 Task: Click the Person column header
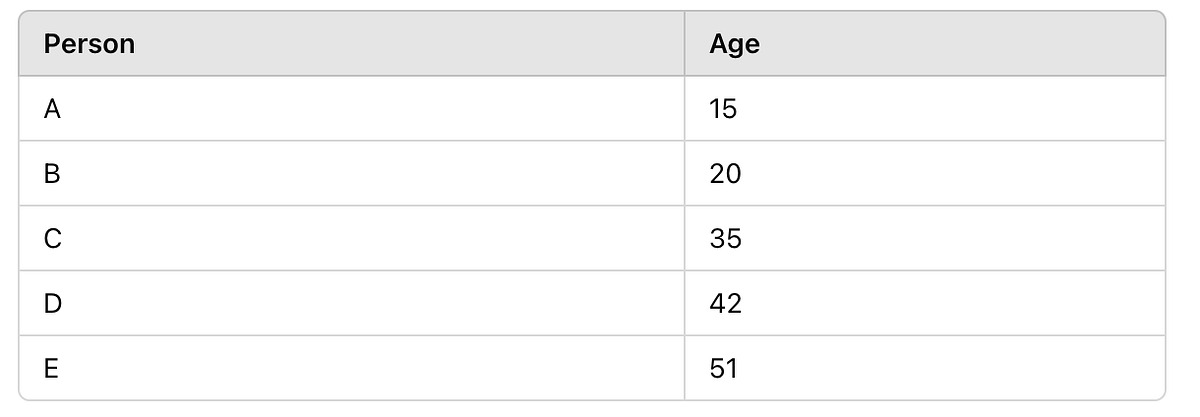(x=352, y=44)
